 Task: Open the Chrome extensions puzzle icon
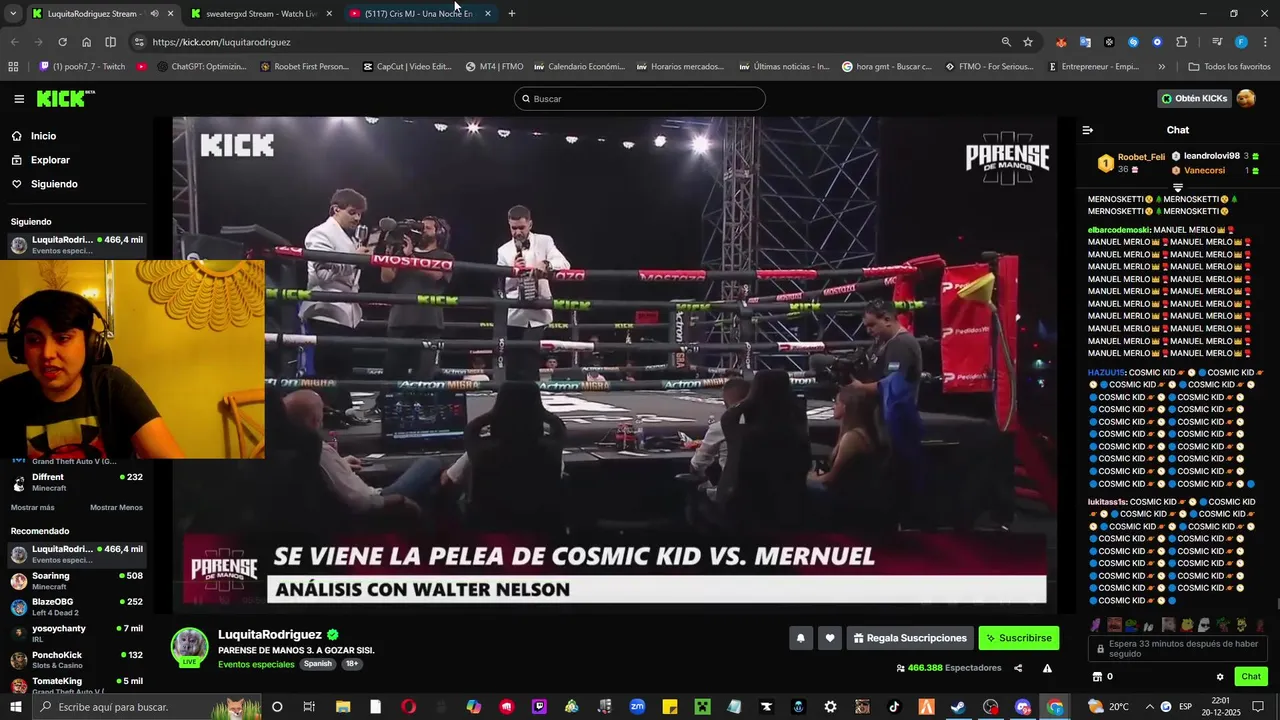point(1181,42)
